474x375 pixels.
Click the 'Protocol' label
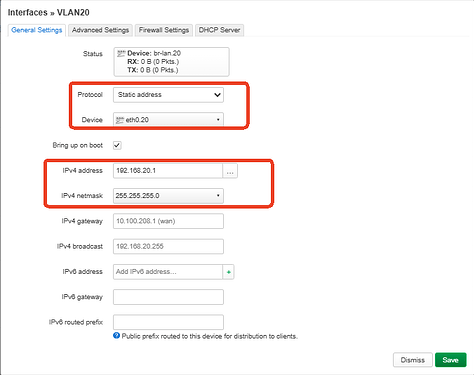pyautogui.click(x=90, y=95)
